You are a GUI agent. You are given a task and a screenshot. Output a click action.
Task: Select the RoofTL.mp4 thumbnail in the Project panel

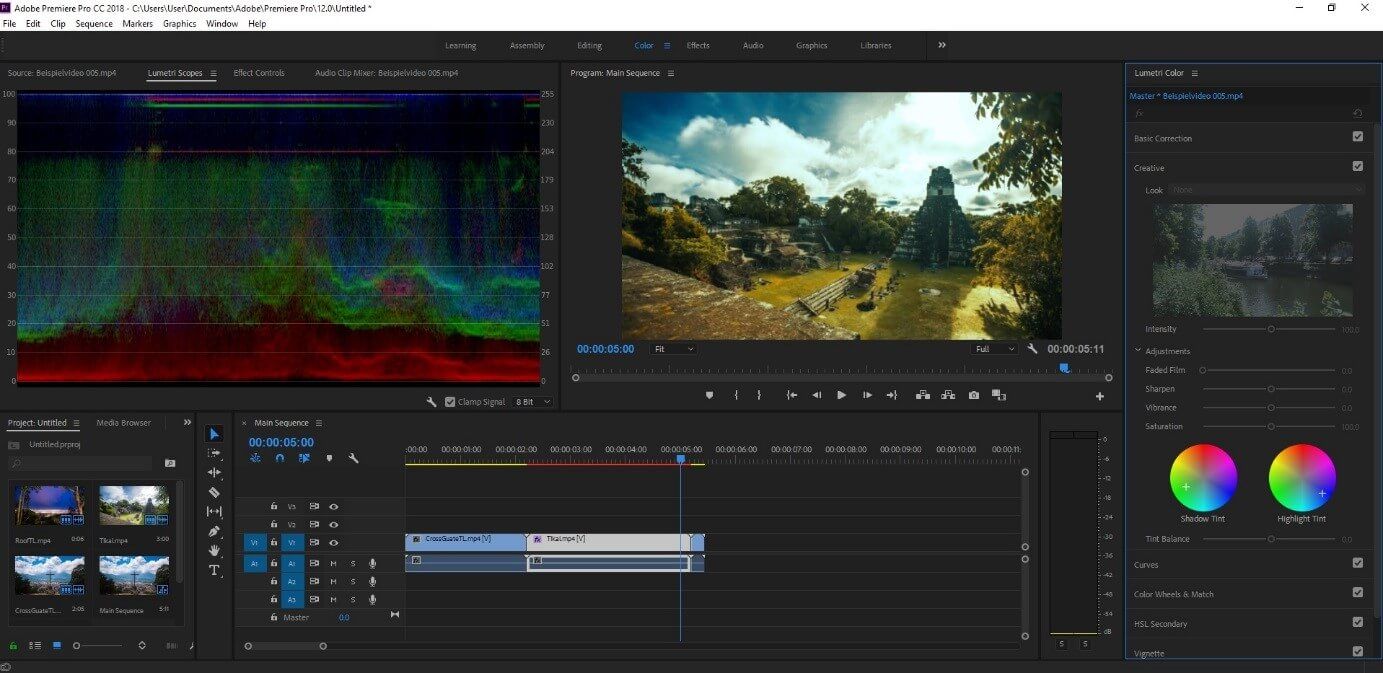48,506
